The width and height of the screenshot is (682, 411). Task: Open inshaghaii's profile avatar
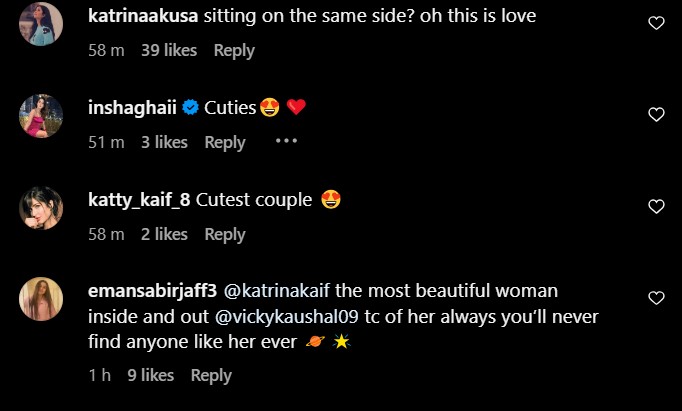(42, 117)
